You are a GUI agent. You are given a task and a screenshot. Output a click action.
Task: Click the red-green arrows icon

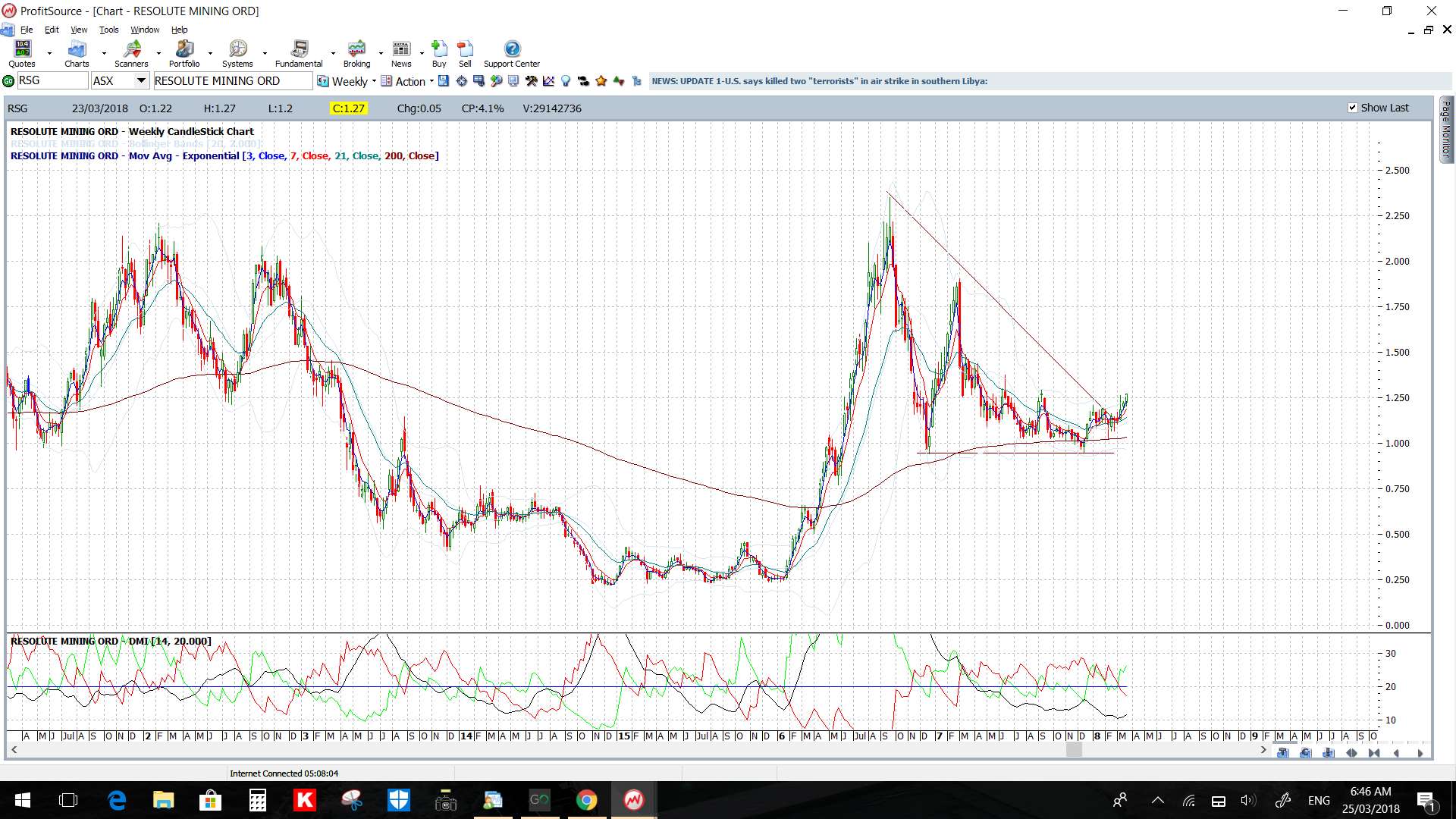pos(619,81)
